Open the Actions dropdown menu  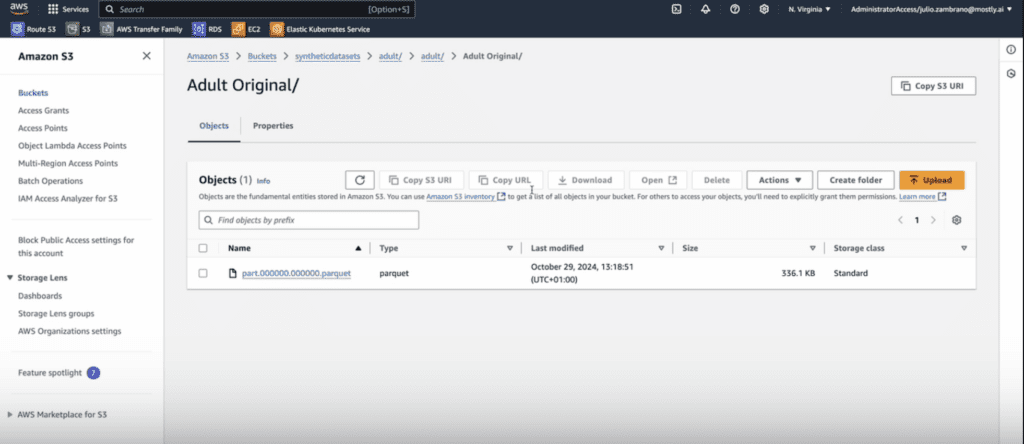tap(779, 180)
